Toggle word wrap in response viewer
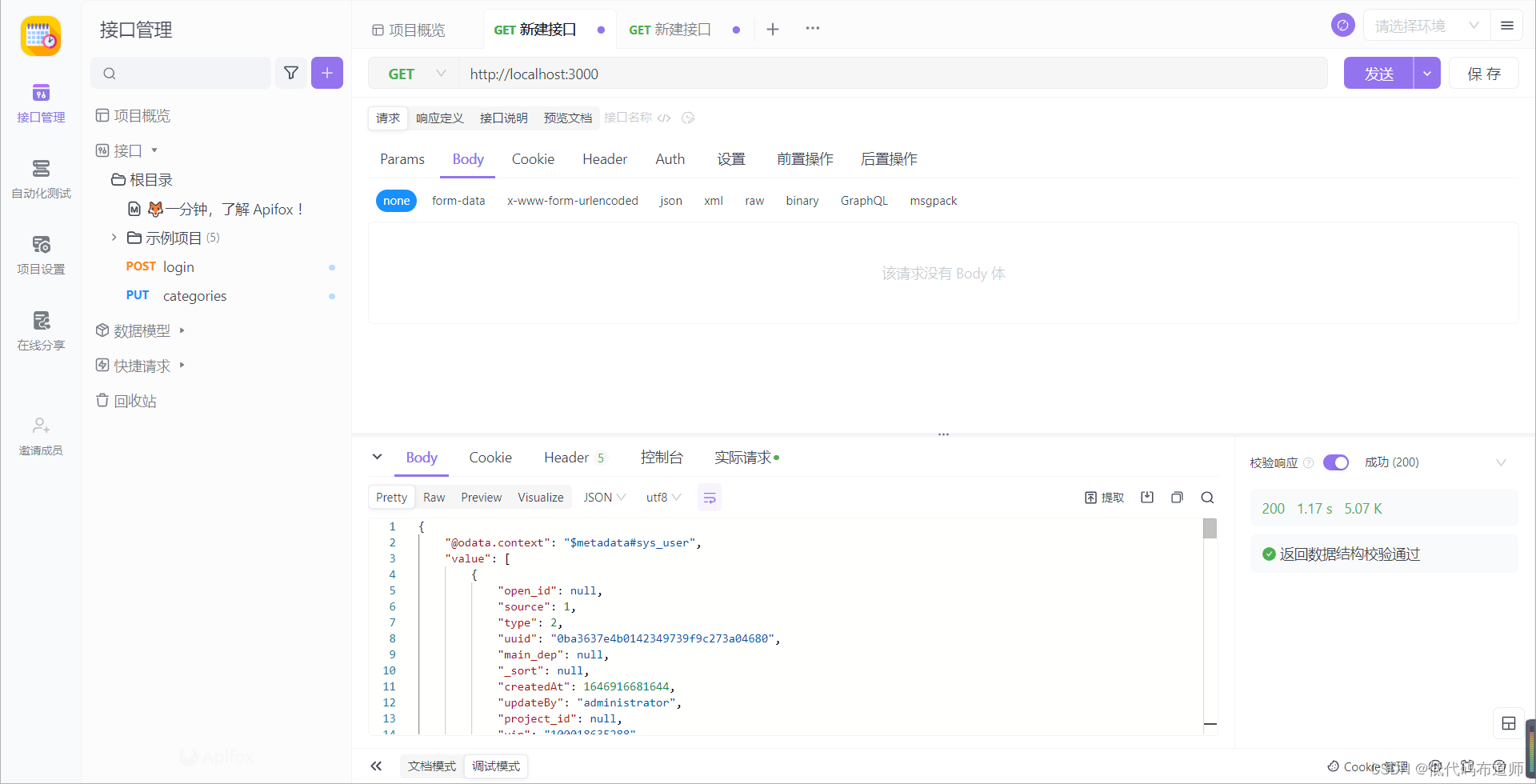 [x=710, y=498]
